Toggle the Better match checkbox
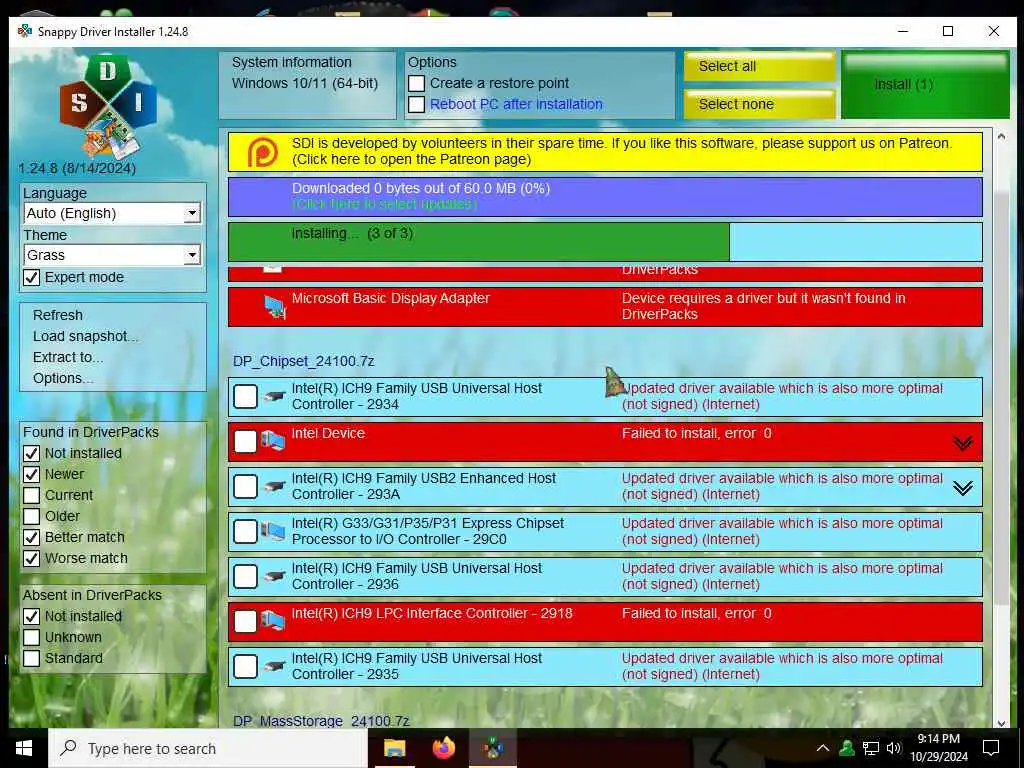 click(x=31, y=537)
